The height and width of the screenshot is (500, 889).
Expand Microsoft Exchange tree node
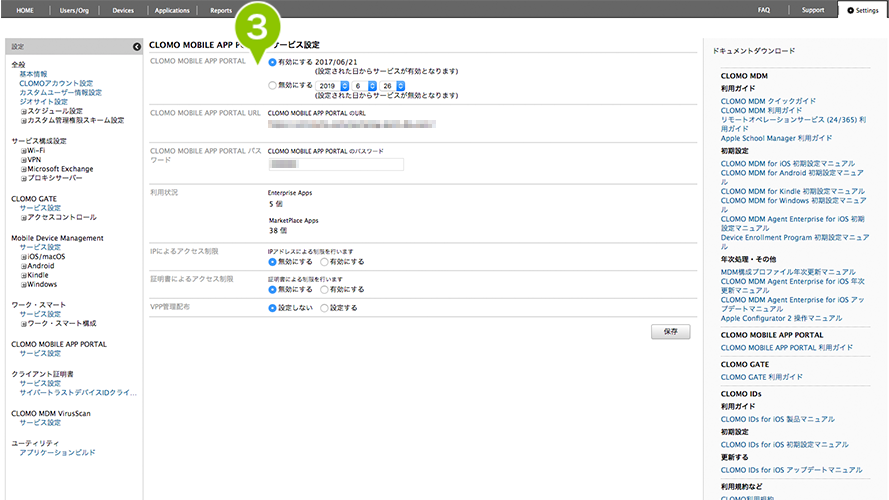24,170
